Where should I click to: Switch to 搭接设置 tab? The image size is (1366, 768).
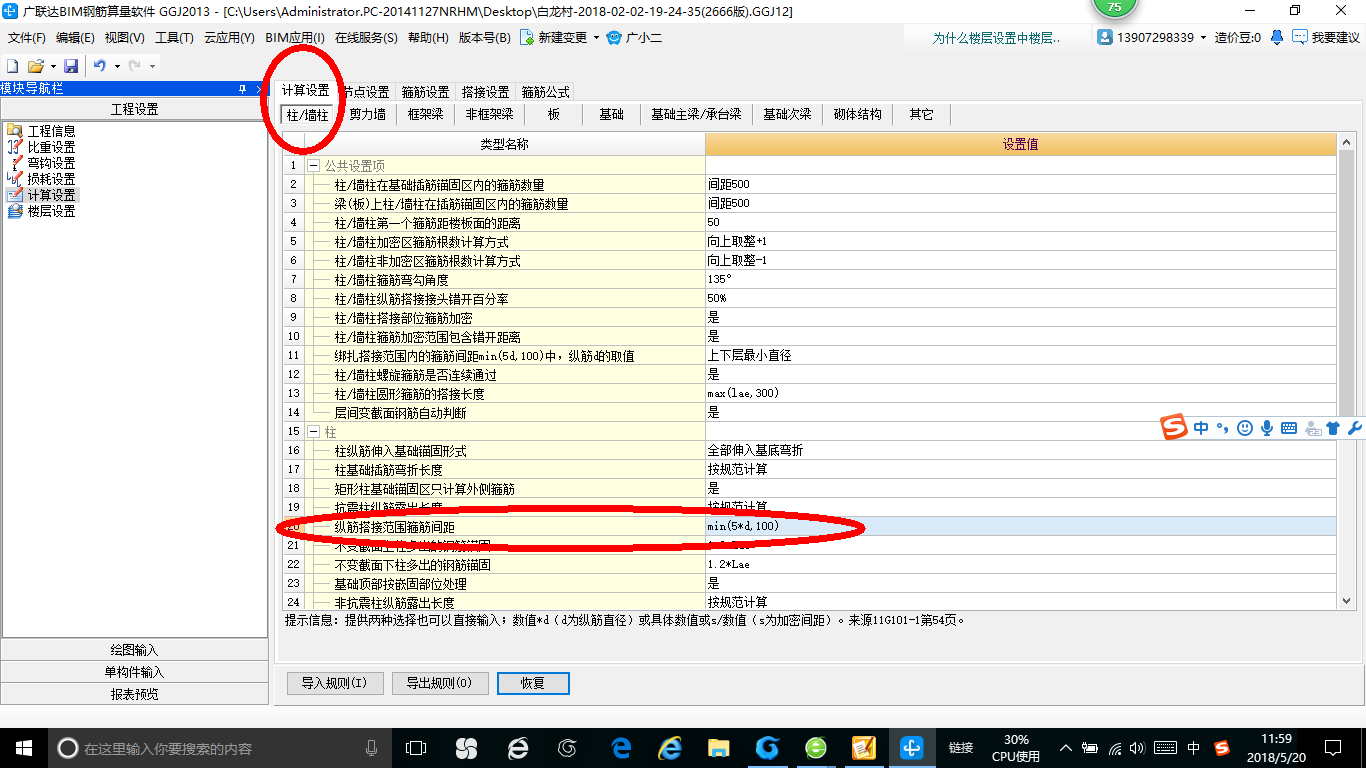(x=485, y=92)
